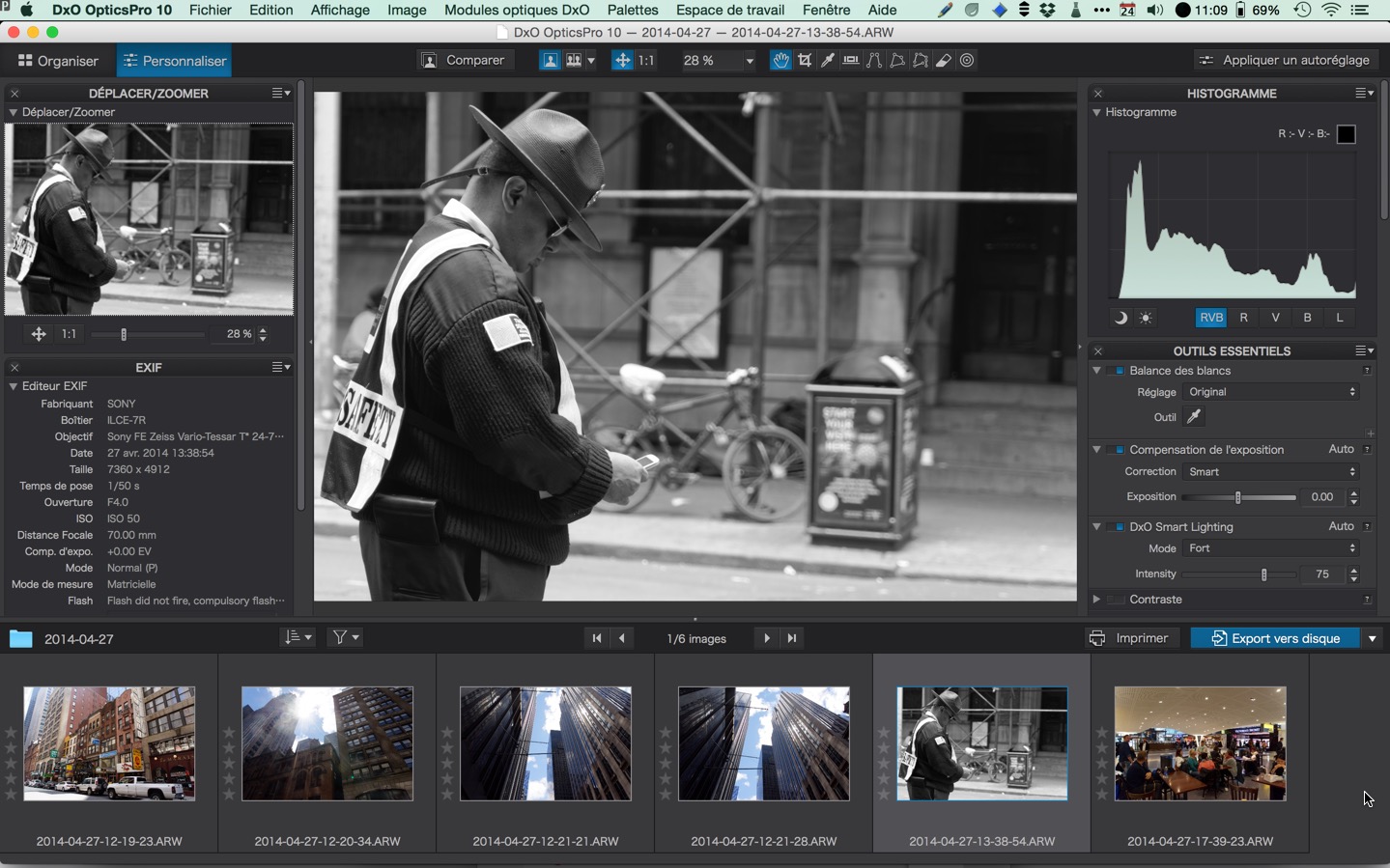Select the horizon straighten tool
The width and height of the screenshot is (1390, 868).
pos(851,61)
